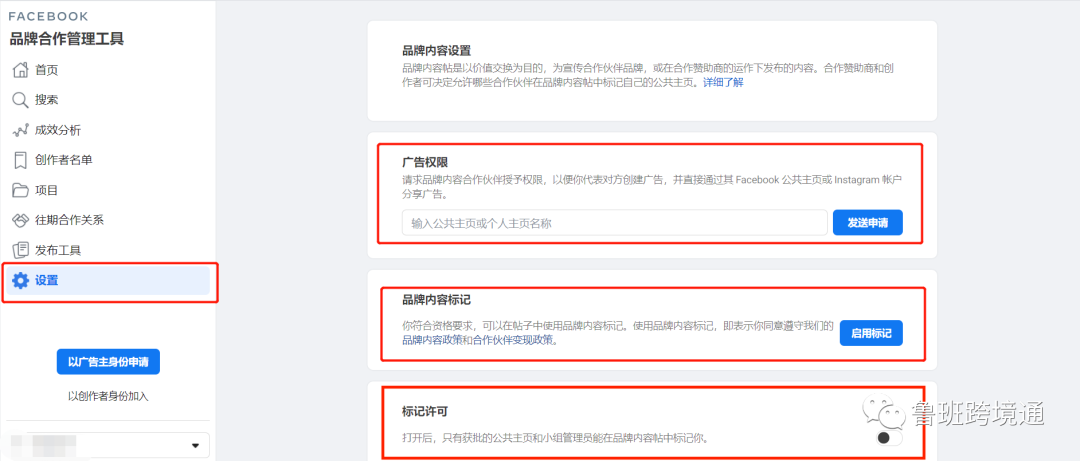Click the gear icon beside 设置
The width and height of the screenshot is (1080, 461).
(x=21, y=280)
